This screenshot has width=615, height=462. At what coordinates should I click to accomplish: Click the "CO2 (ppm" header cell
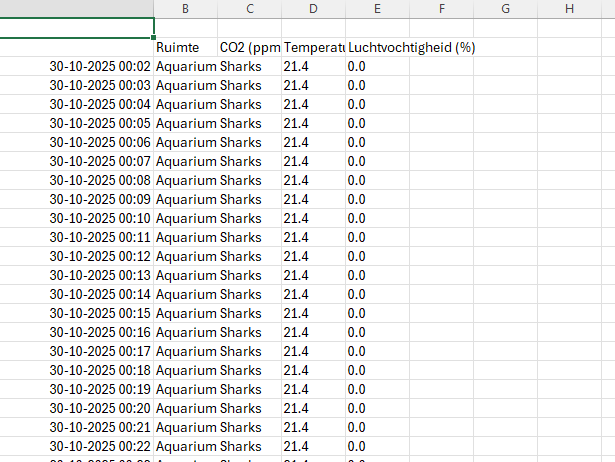click(x=249, y=47)
